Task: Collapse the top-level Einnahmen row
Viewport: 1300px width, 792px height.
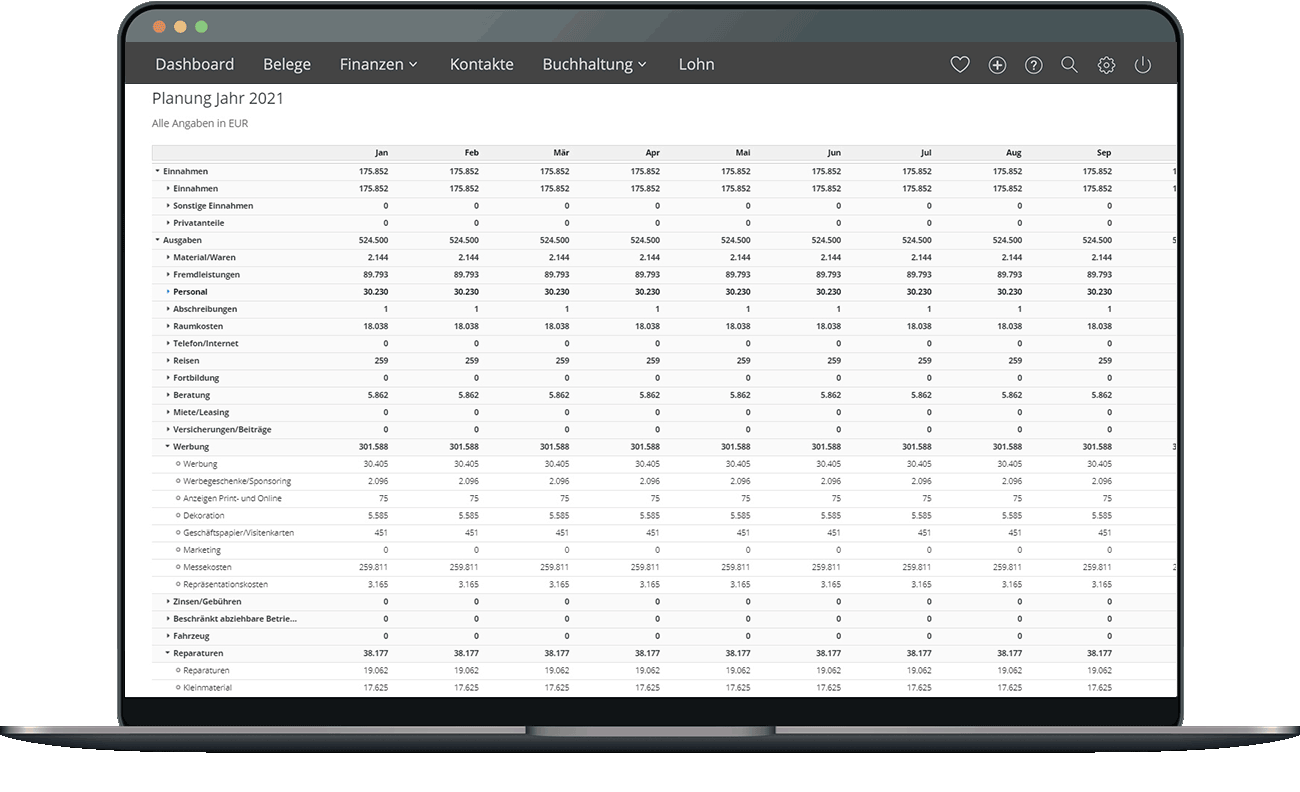Action: pyautogui.click(x=158, y=171)
